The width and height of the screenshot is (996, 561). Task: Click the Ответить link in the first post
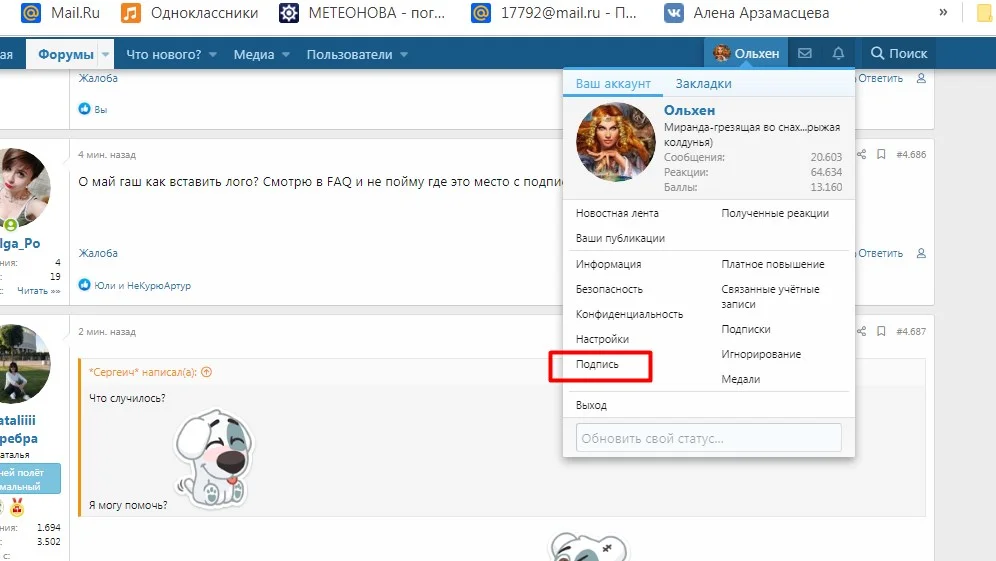879,78
